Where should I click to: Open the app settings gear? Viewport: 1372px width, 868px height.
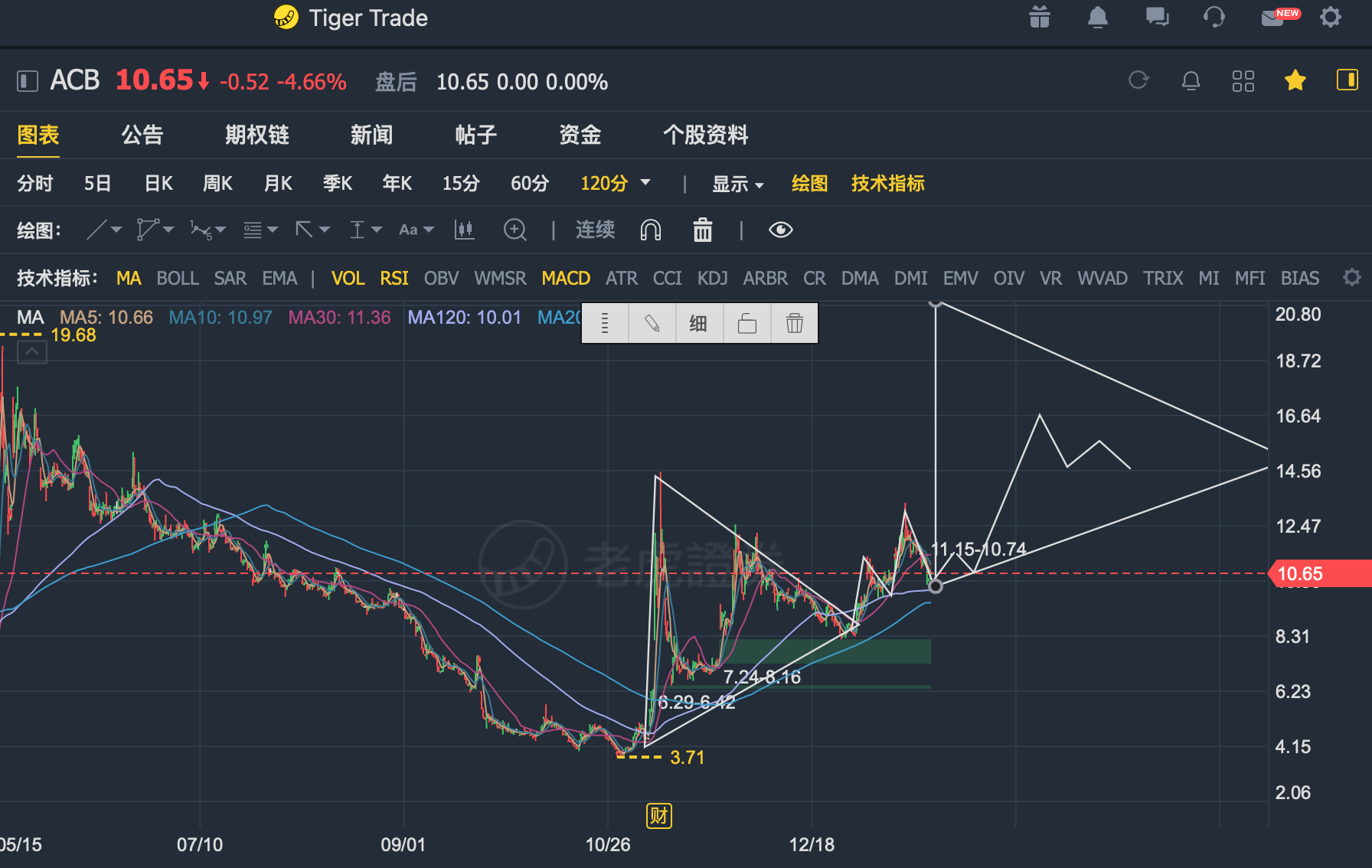point(1331,17)
